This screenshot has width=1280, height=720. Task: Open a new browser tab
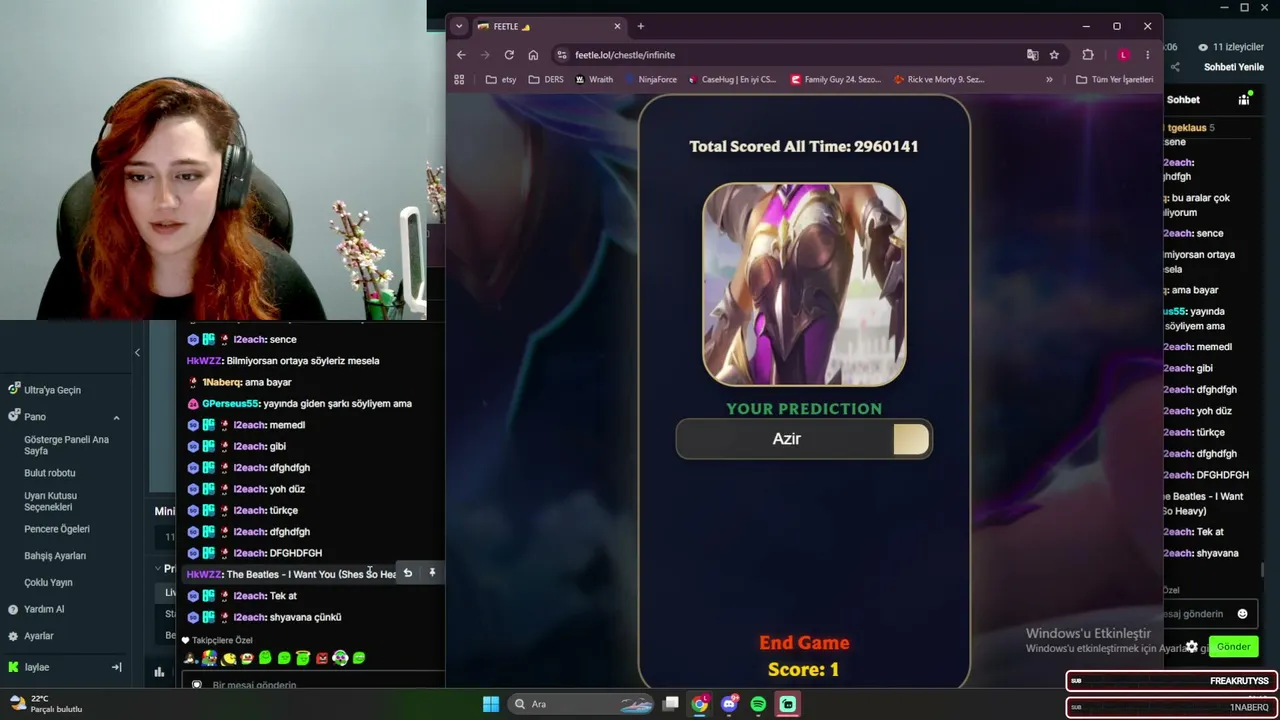pyautogui.click(x=640, y=26)
